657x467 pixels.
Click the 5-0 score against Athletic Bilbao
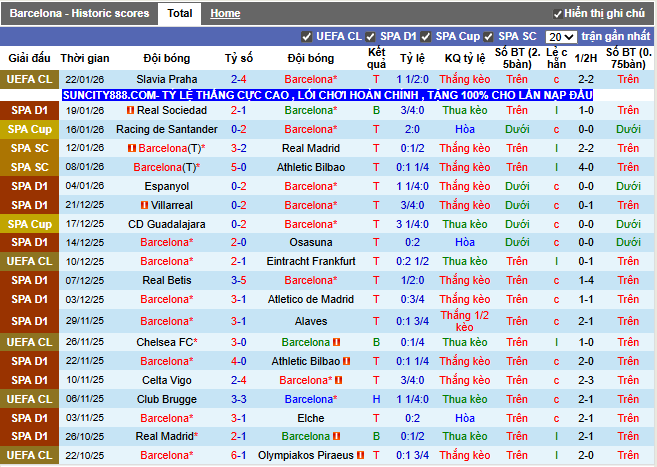coord(239,167)
